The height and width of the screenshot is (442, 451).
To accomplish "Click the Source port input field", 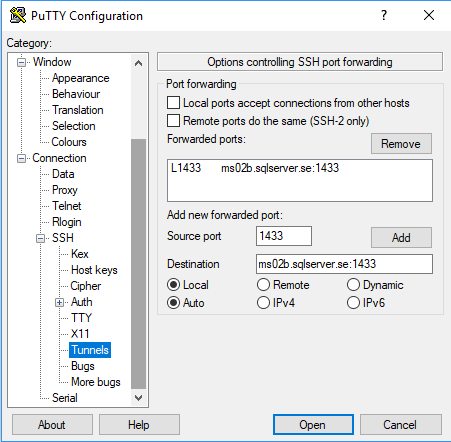I will 284,236.
